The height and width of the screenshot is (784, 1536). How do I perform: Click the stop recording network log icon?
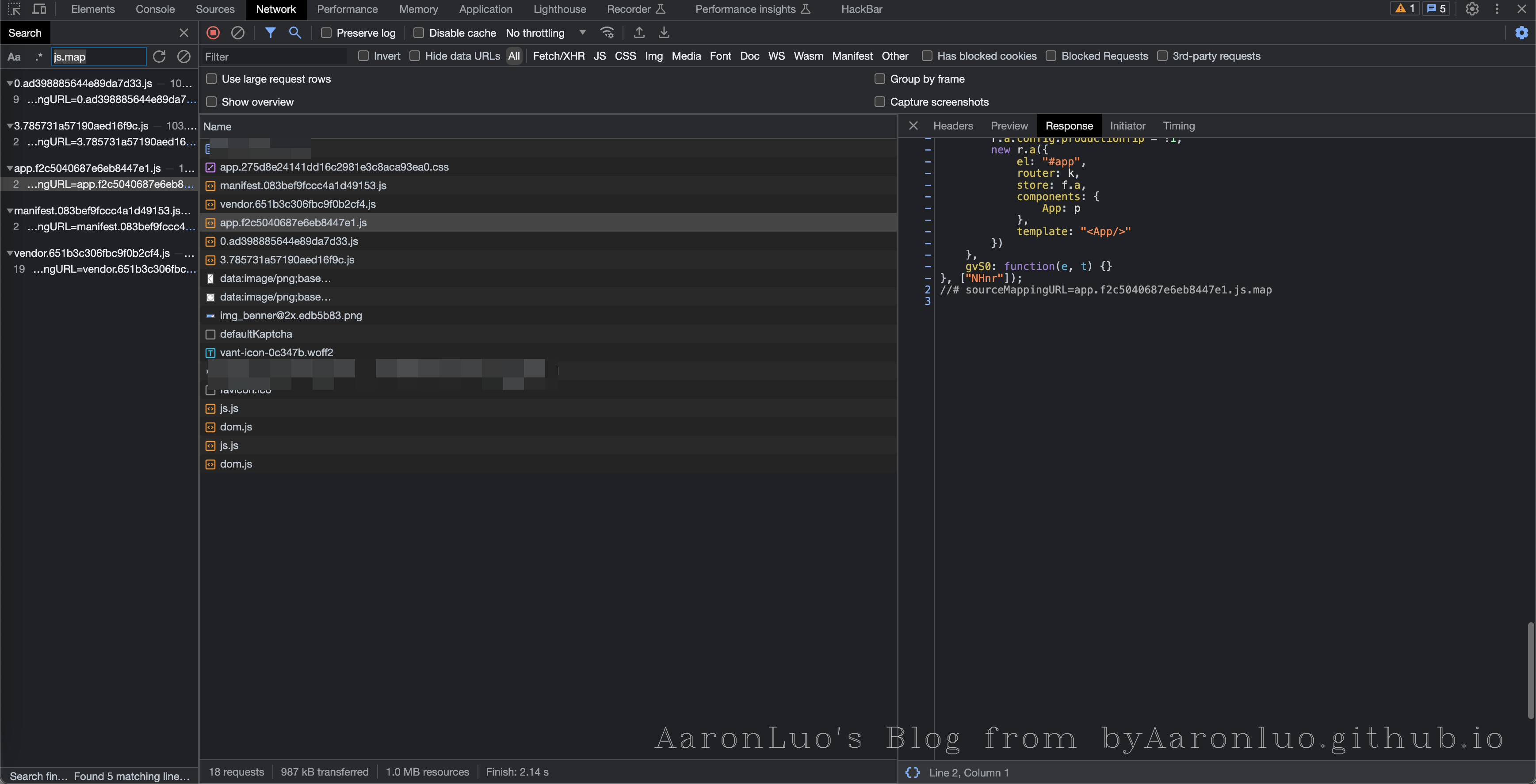[213, 33]
